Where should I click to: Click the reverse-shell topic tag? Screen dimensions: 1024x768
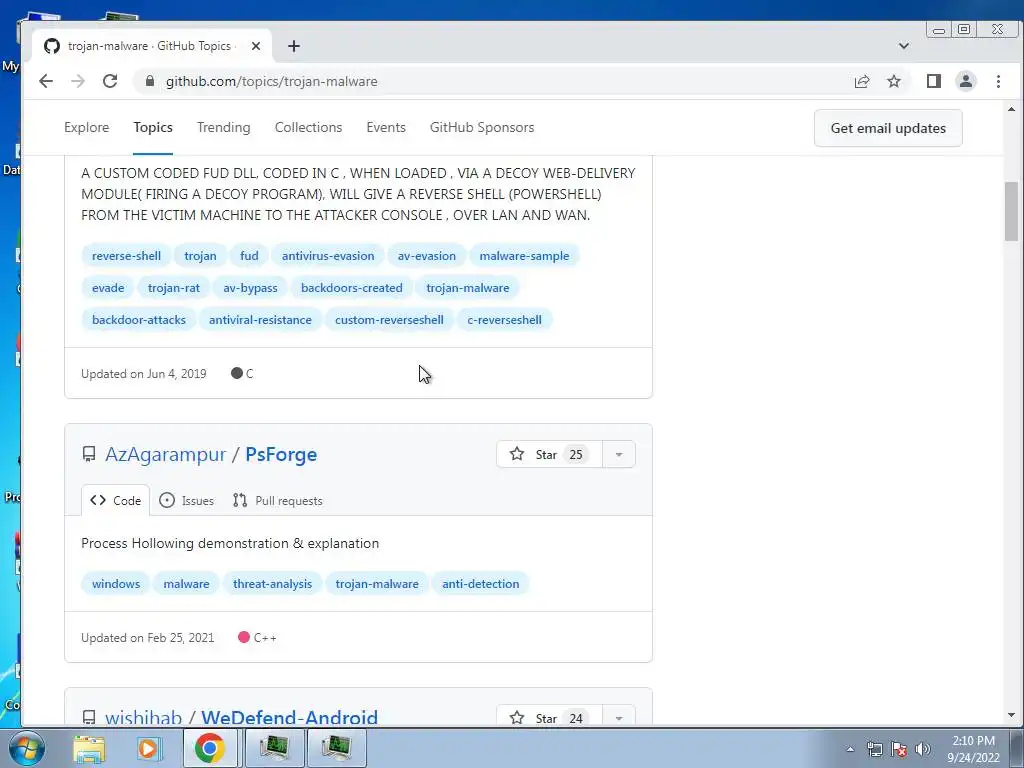tap(126, 255)
